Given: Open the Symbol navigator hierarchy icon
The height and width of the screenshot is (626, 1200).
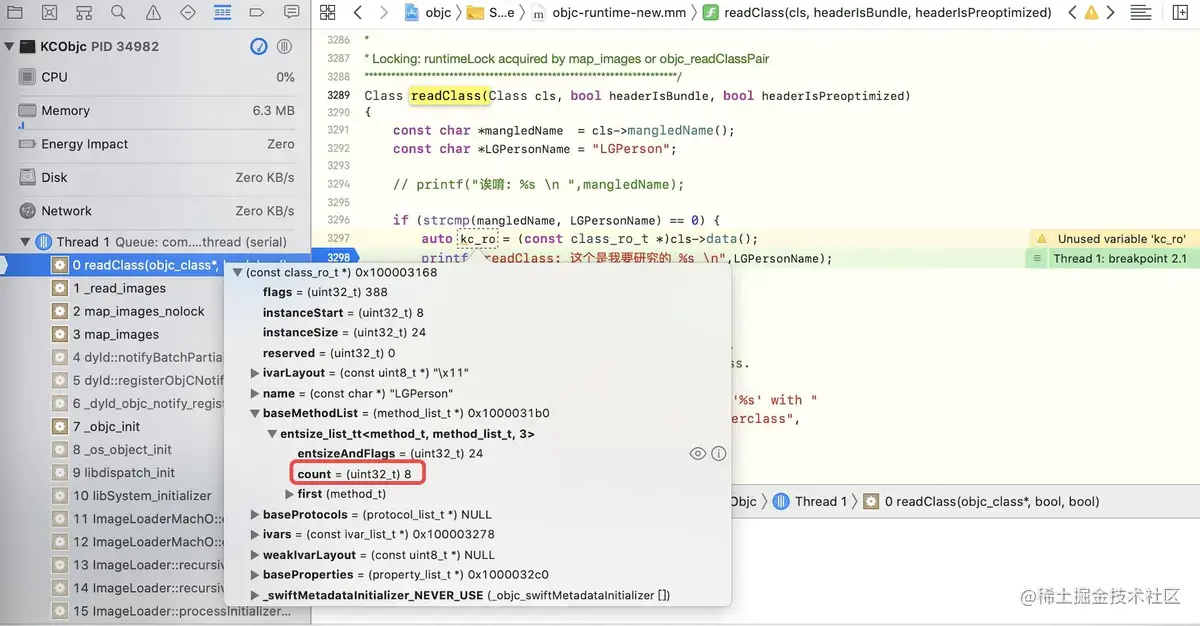Looking at the screenshot, I should [x=84, y=13].
